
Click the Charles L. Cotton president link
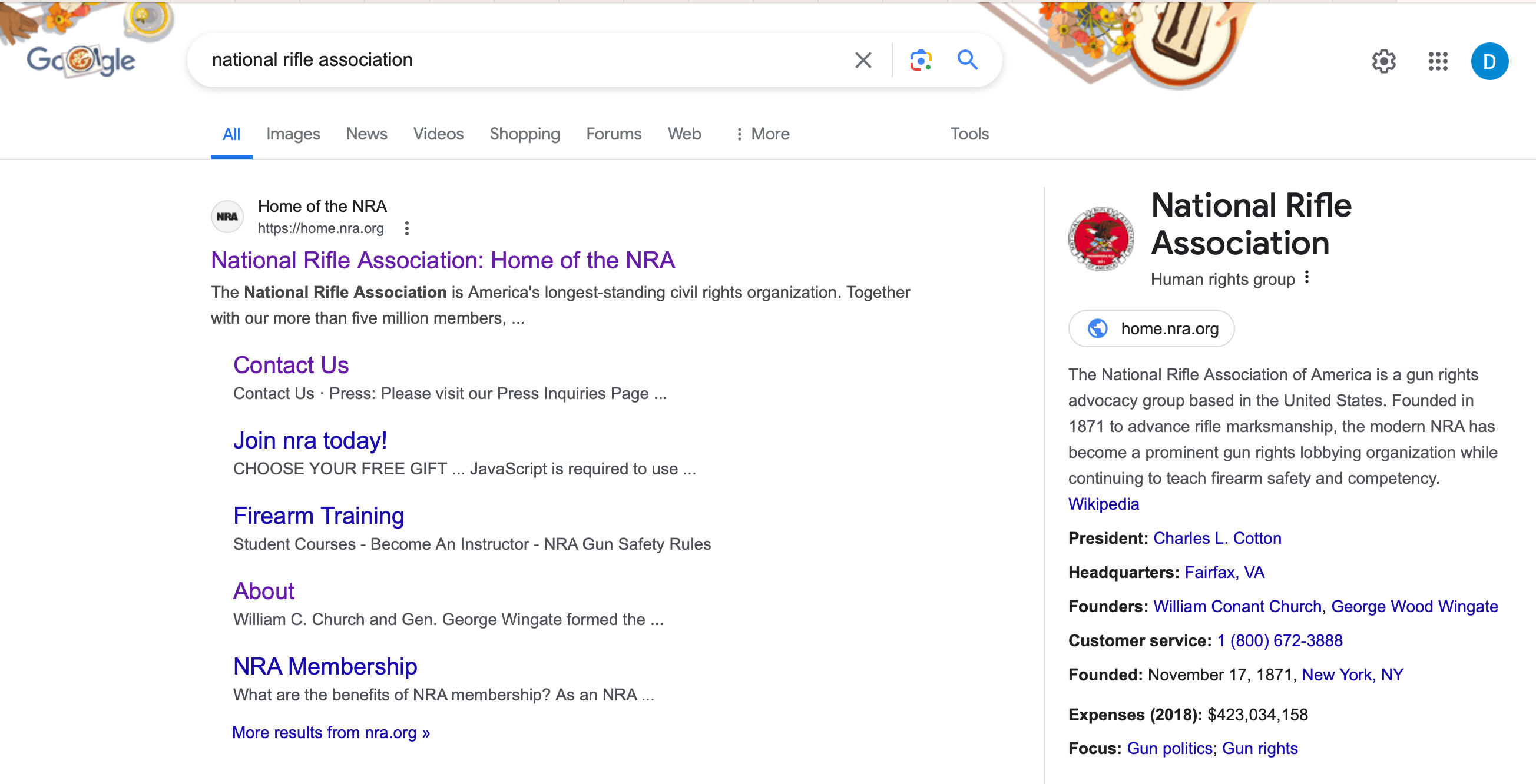1217,538
